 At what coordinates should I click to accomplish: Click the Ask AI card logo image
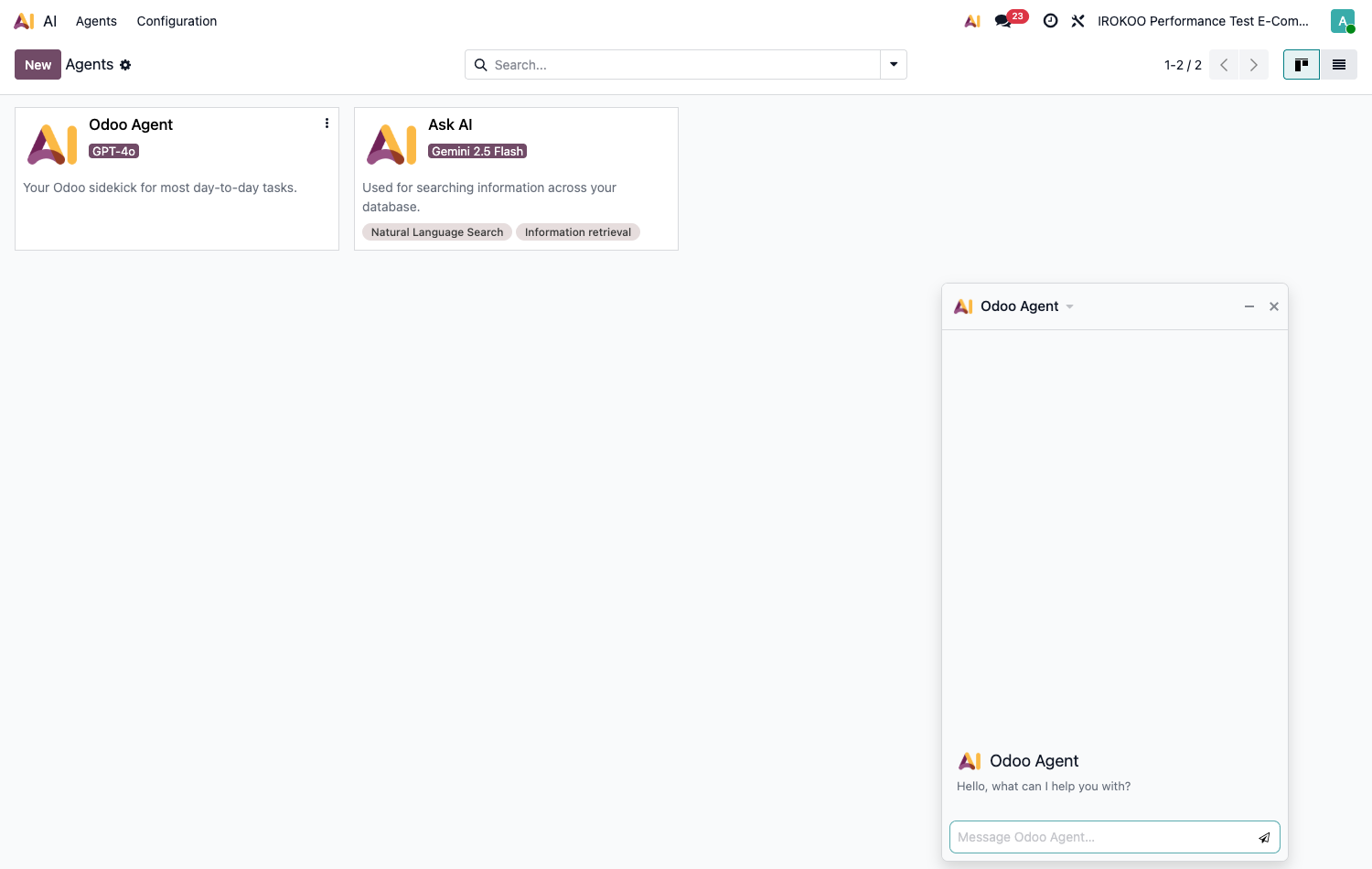[x=391, y=145]
